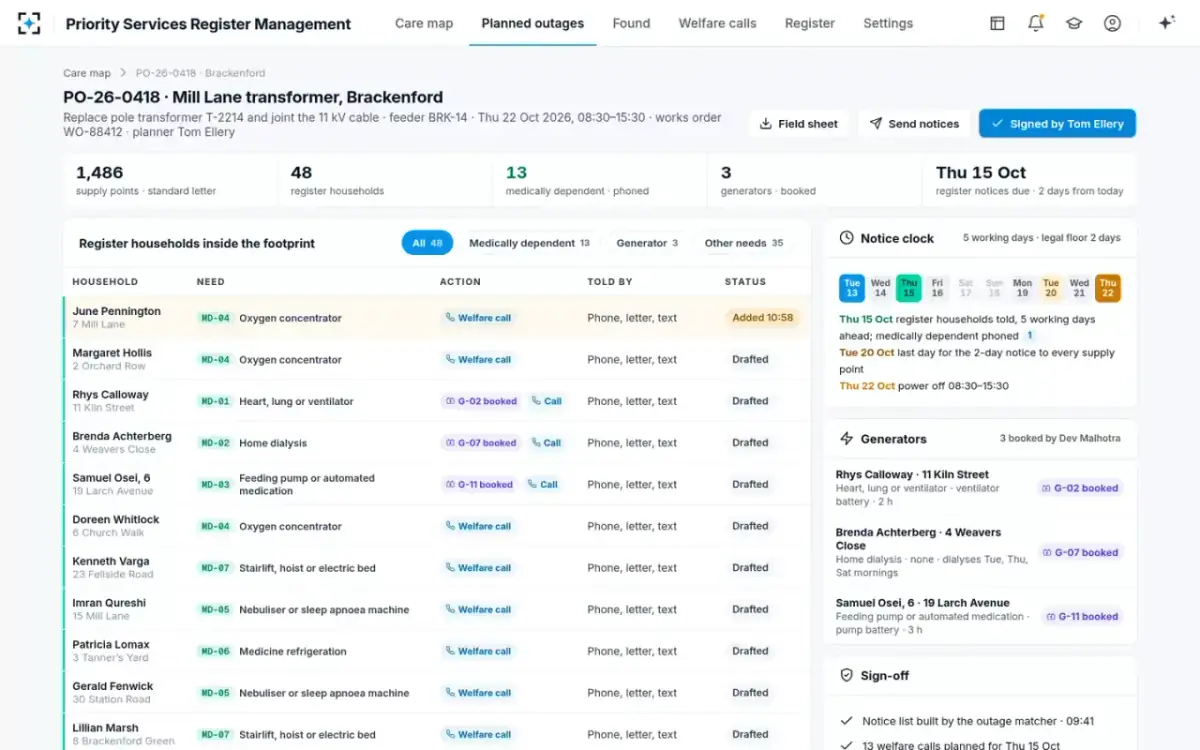Click the app logo icon
Viewport: 1200px width, 750px height.
(29, 23)
